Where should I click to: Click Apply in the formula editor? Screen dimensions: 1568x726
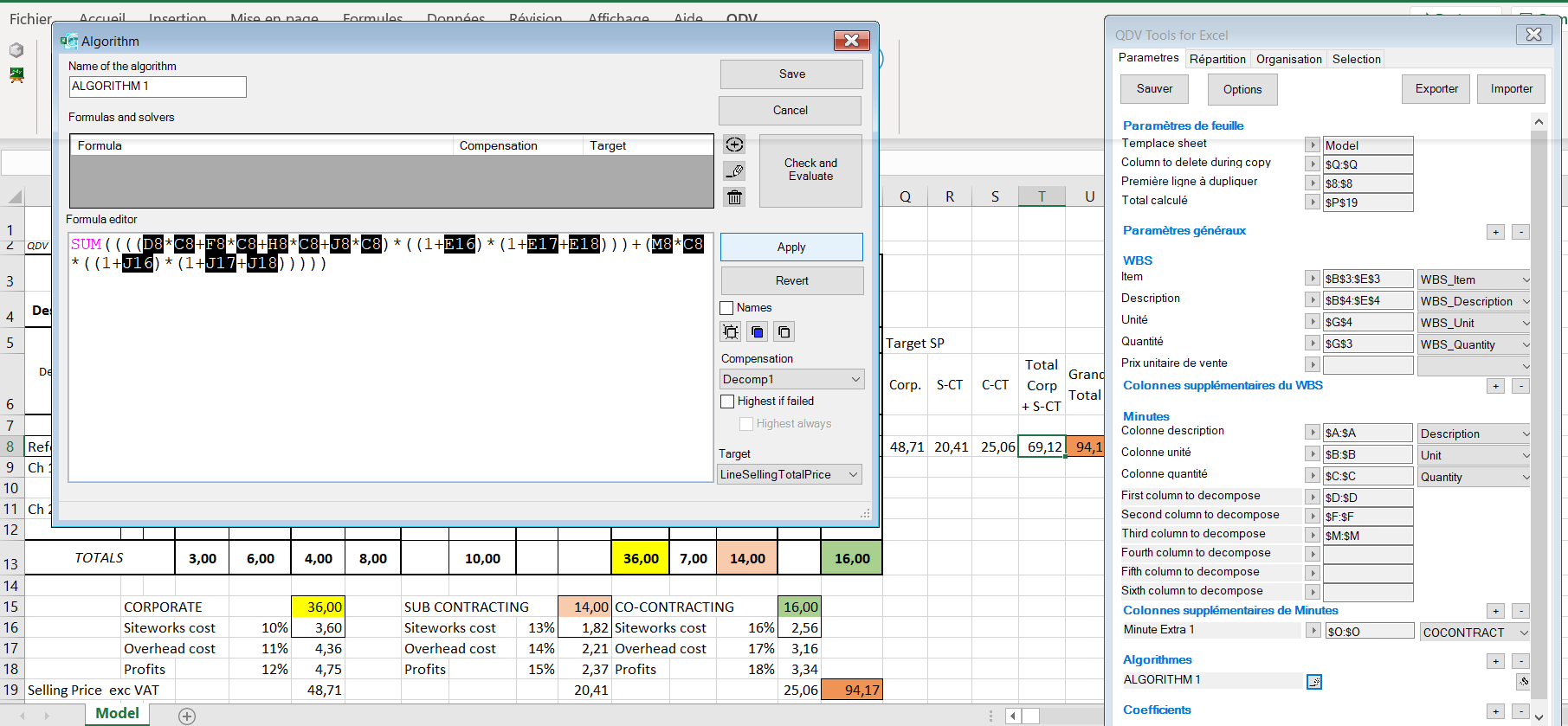(791, 247)
